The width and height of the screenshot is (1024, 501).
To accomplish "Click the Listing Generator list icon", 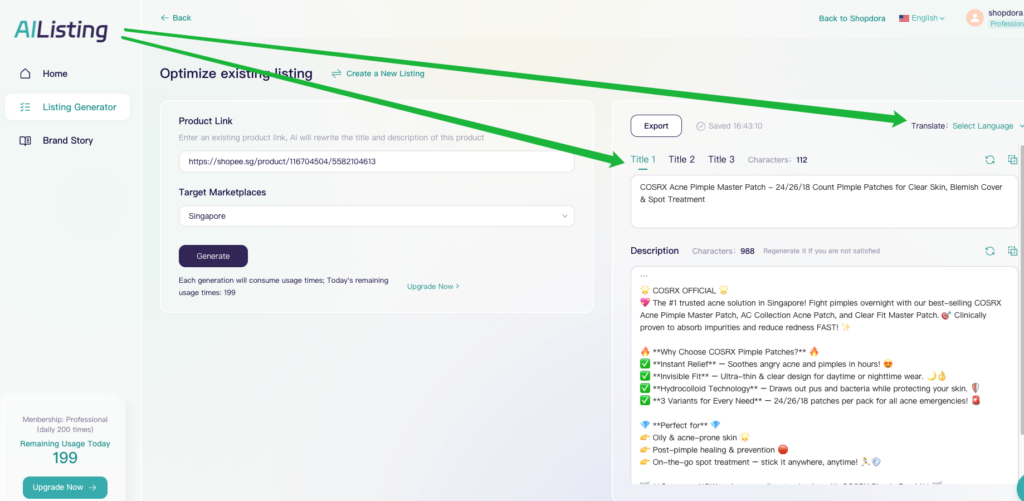I will (x=25, y=107).
